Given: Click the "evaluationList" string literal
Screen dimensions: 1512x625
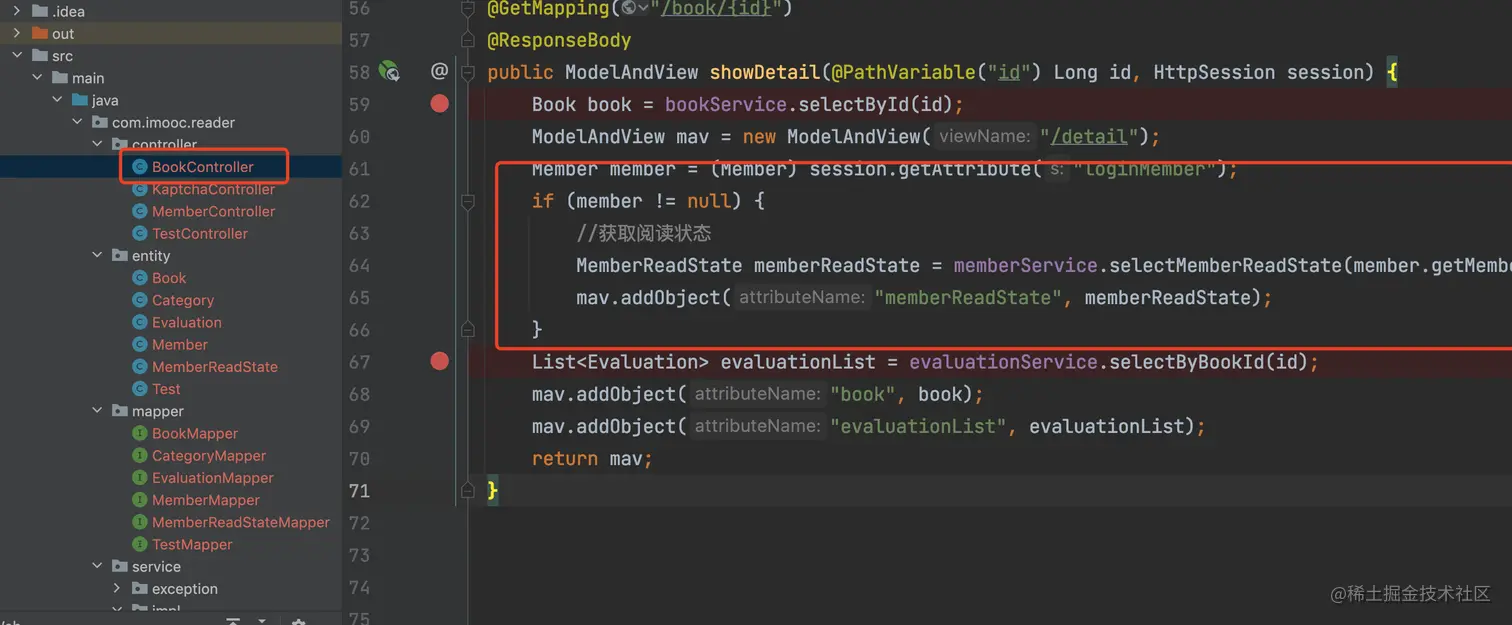Looking at the screenshot, I should pyautogui.click(x=918, y=426).
